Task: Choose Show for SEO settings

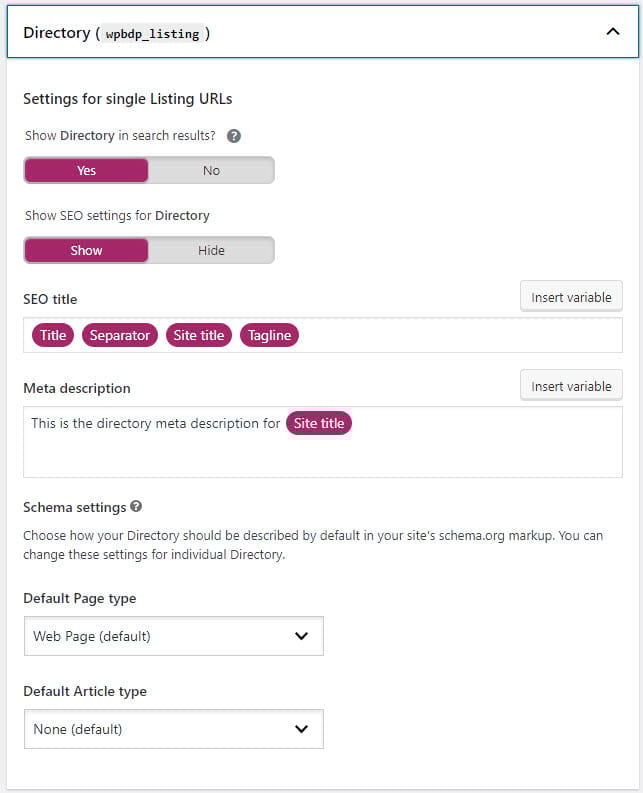Action: [86, 250]
